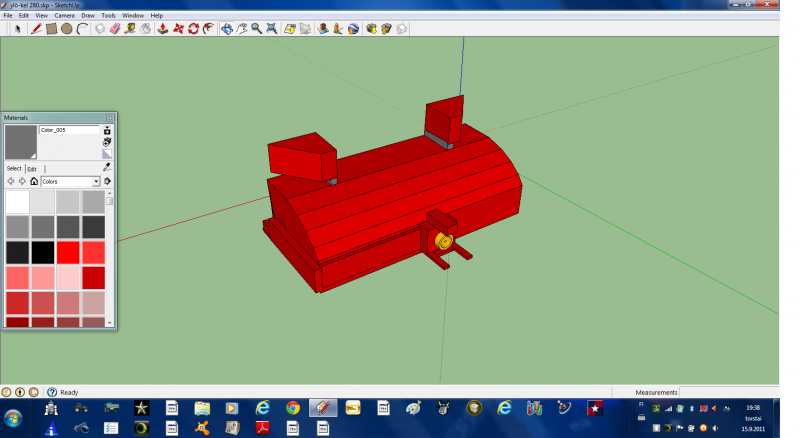Screen dimensions: 800x438
Task: Select the pink Eraser tool
Action: [115, 29]
